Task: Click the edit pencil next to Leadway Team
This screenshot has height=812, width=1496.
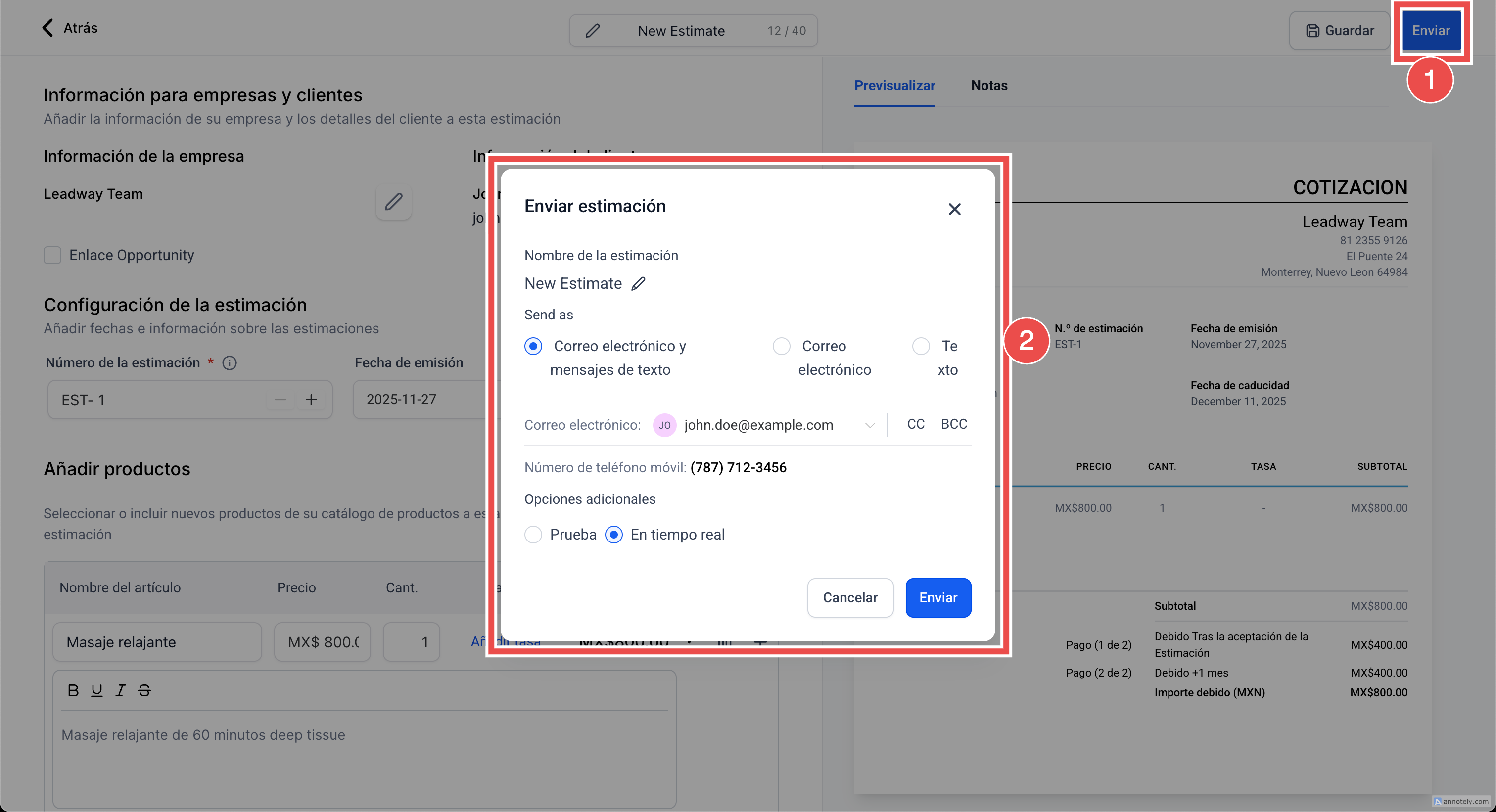Action: 393,202
